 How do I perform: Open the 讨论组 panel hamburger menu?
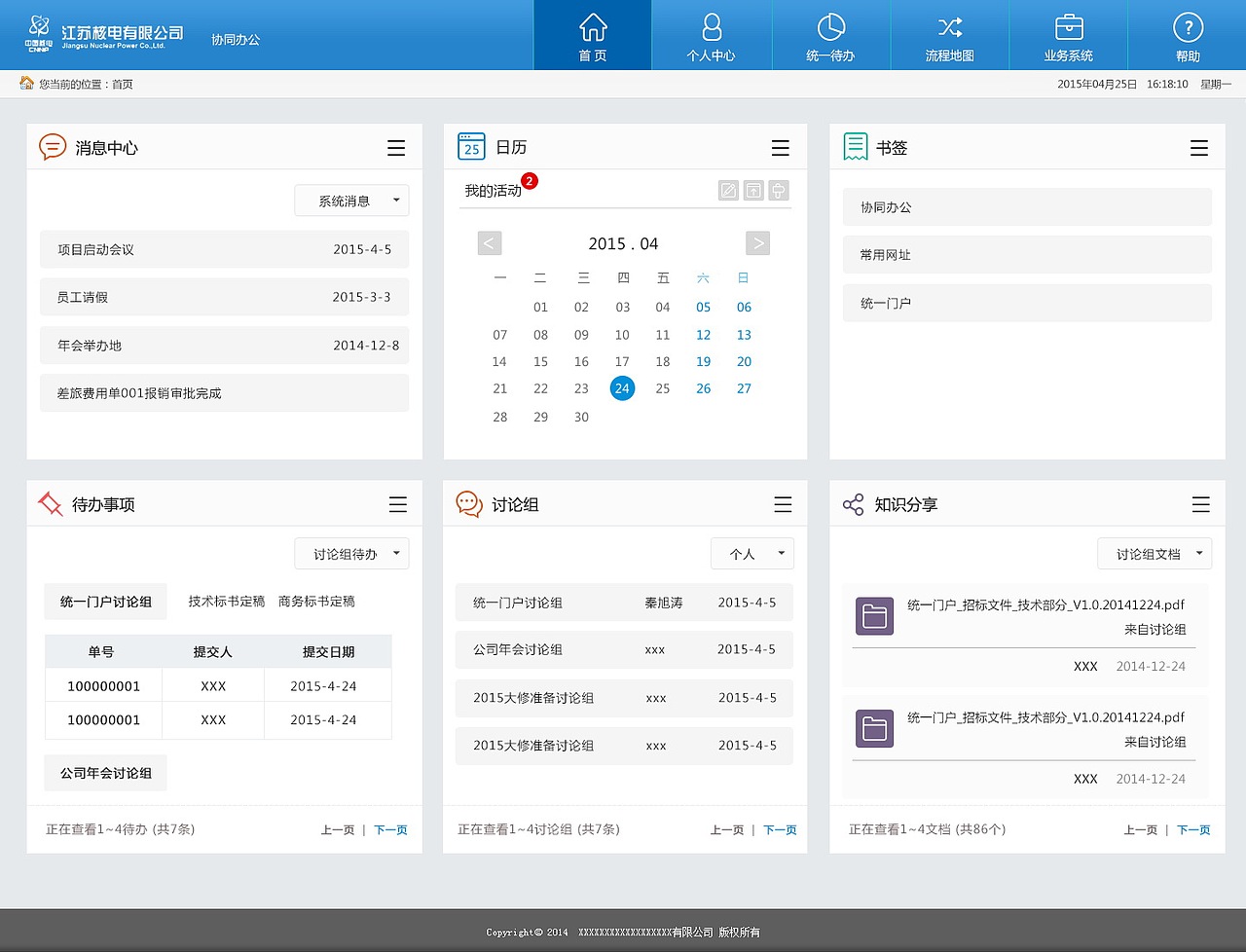pyautogui.click(x=783, y=504)
